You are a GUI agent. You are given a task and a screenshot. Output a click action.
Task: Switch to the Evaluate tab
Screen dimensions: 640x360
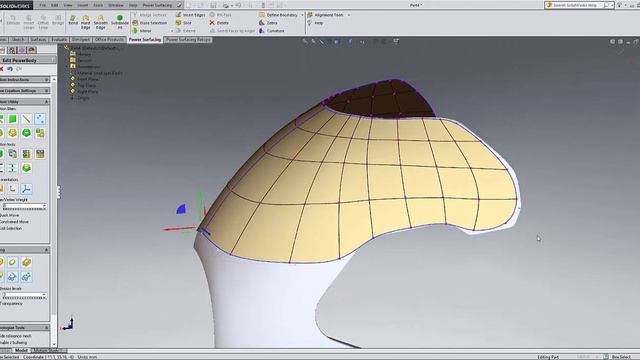[59, 40]
